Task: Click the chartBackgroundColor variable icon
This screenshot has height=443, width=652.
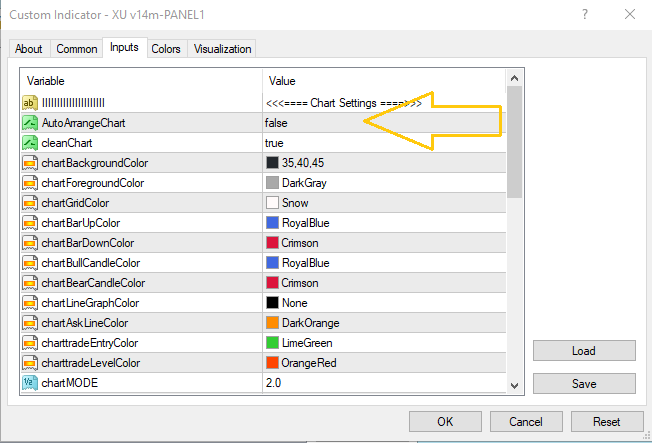Action: [x=30, y=163]
